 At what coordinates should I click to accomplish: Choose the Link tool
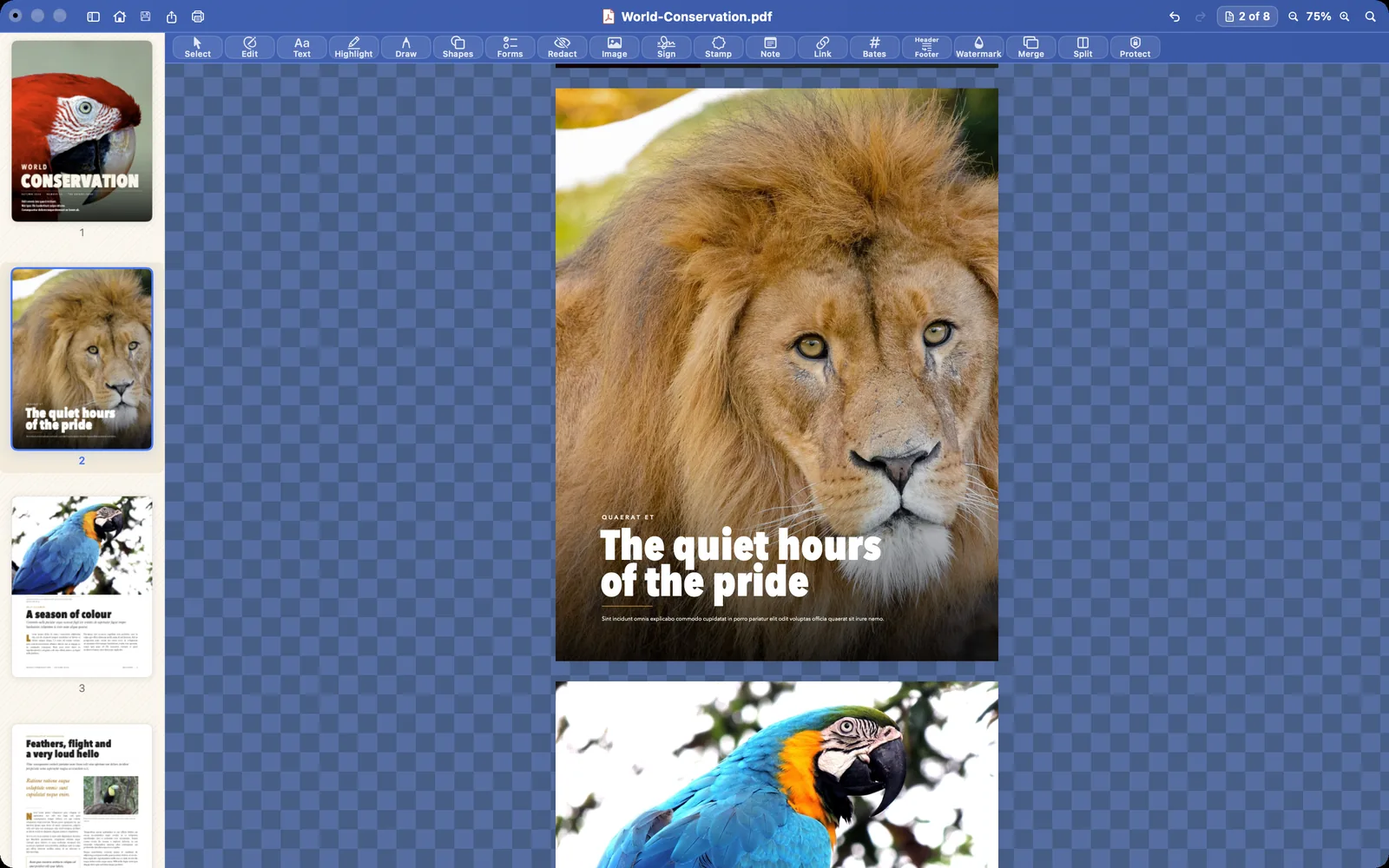822,47
